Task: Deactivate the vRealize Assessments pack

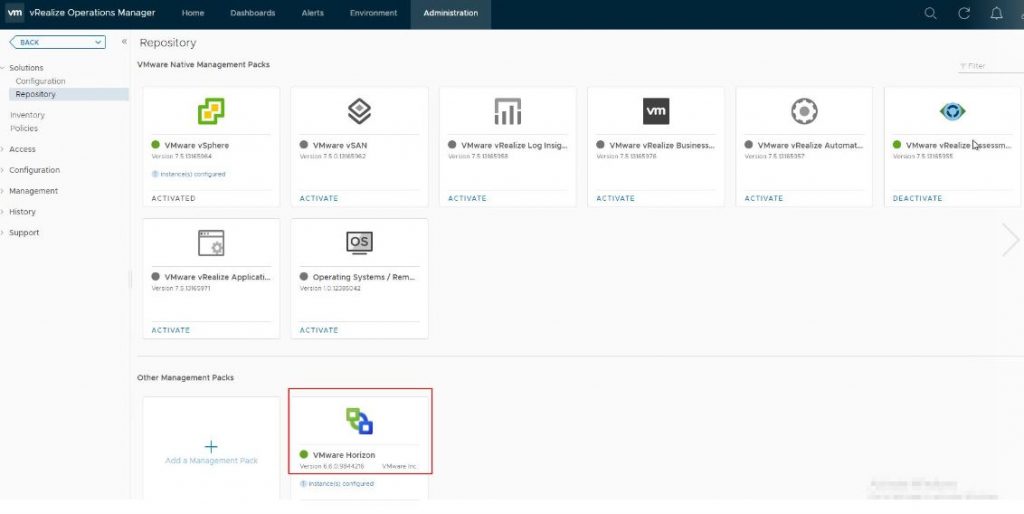Action: 918,198
